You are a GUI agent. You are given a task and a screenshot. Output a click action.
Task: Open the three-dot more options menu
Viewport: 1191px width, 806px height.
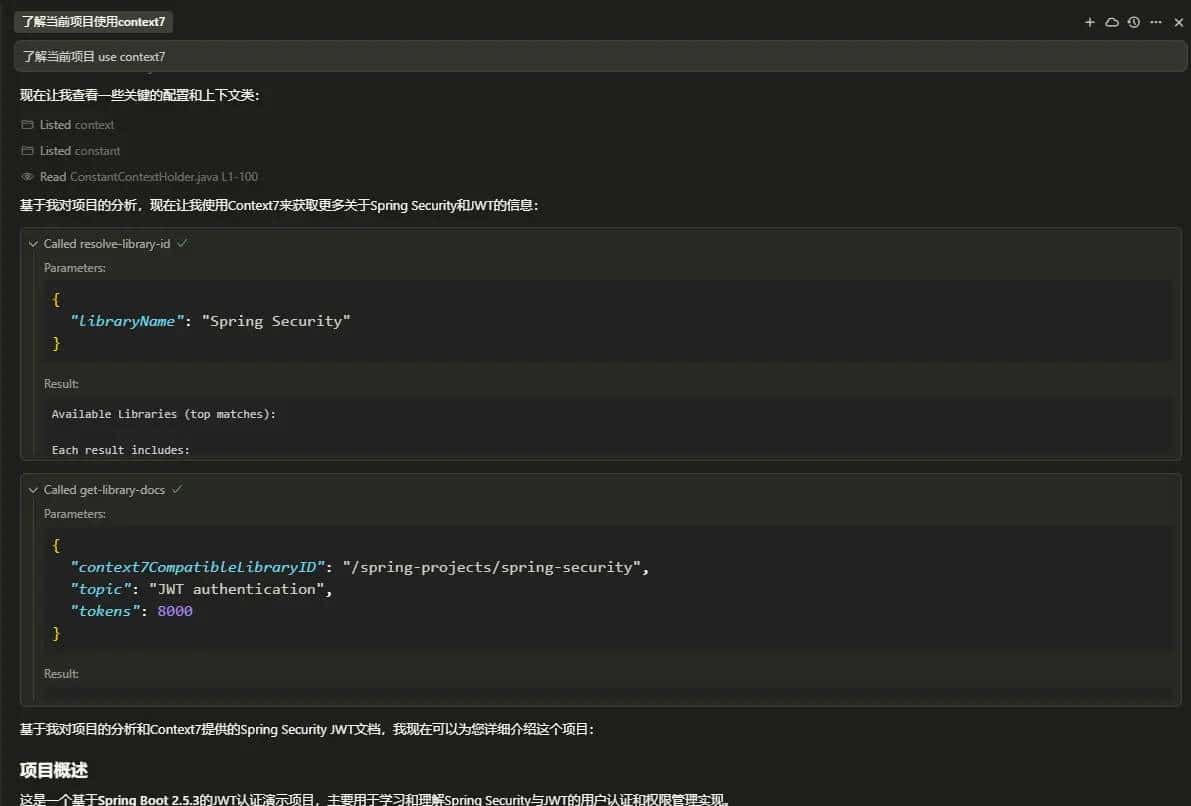tap(1155, 22)
